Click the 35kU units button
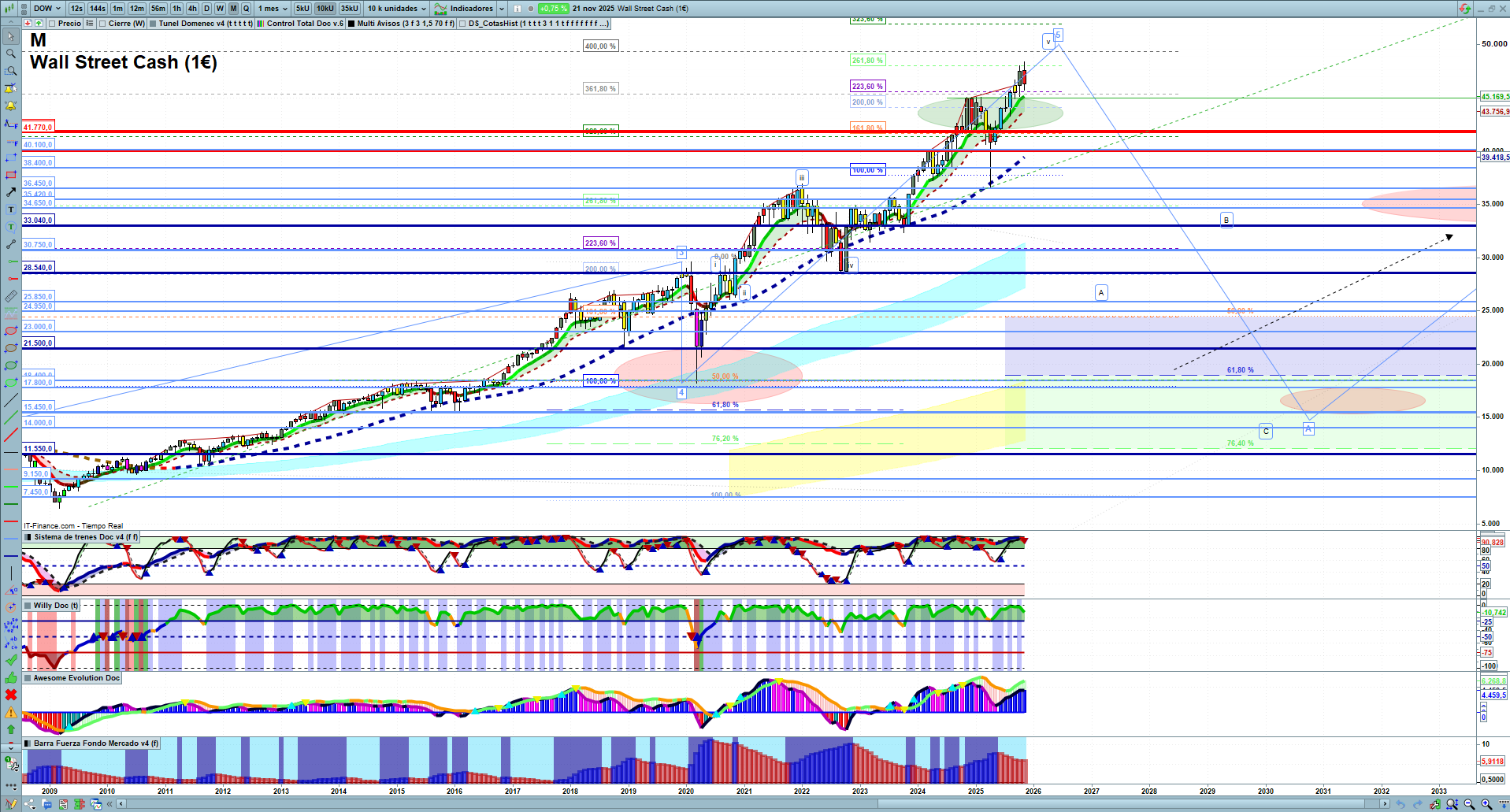 tap(349, 9)
